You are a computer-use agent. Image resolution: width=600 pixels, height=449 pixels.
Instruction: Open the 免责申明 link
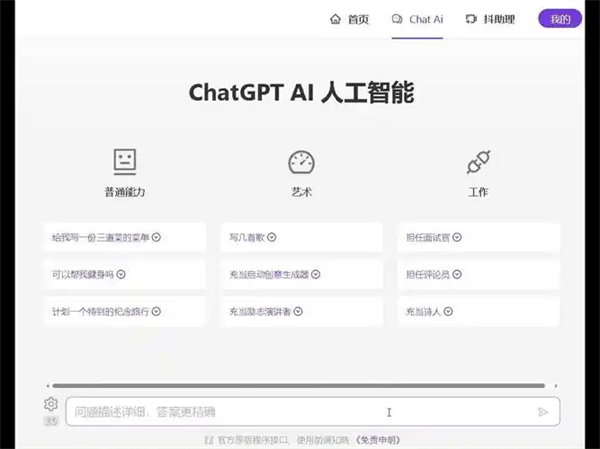[378, 440]
